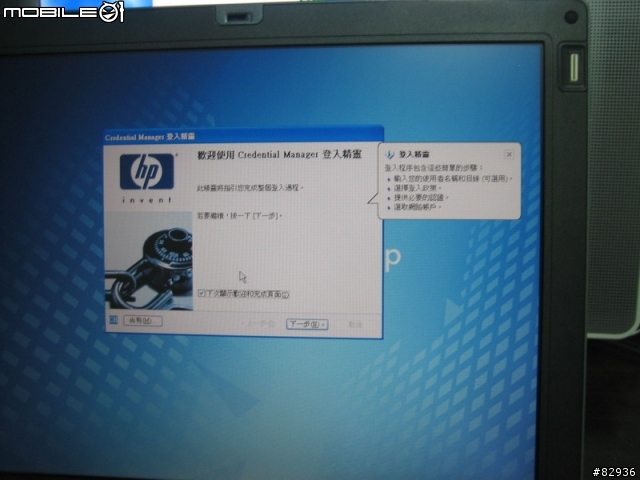Close the 登入精靈 help balloon
640x480 pixels.
tap(509, 154)
